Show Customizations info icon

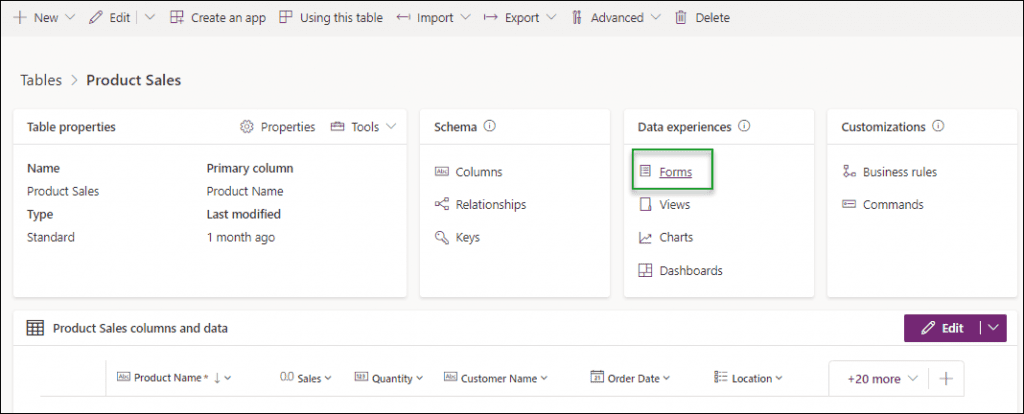(x=938, y=126)
